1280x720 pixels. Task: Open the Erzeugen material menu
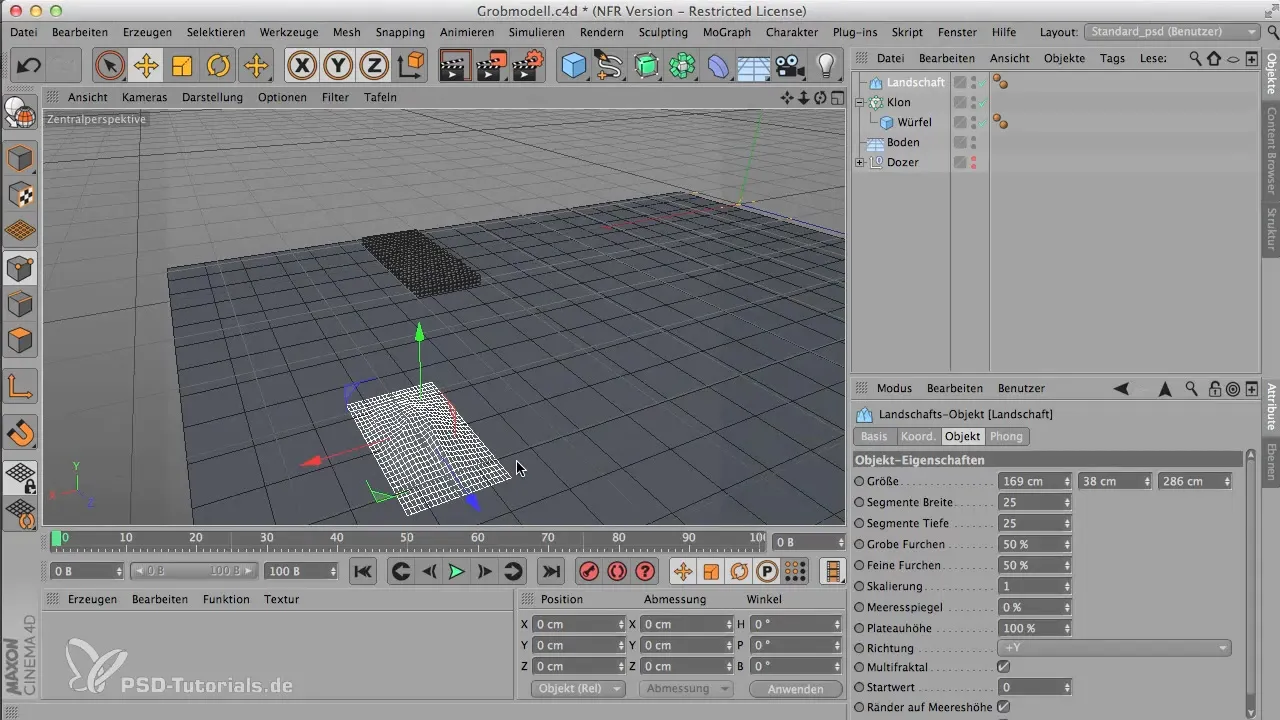click(x=92, y=599)
